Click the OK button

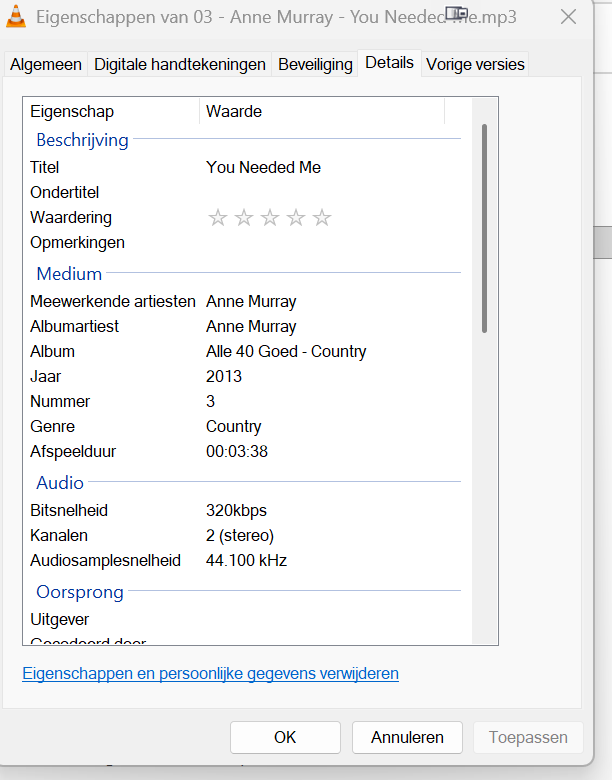285,738
